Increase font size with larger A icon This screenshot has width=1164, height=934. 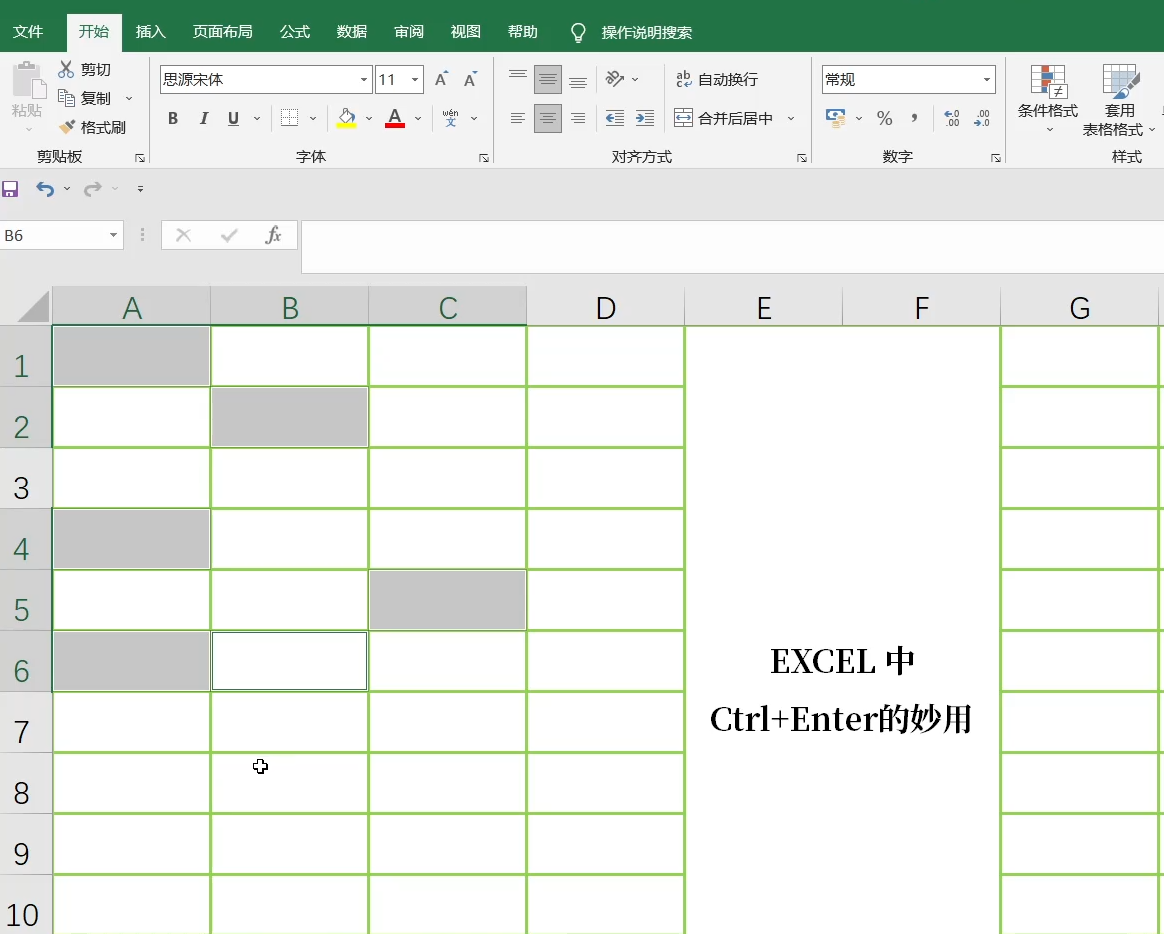click(442, 79)
